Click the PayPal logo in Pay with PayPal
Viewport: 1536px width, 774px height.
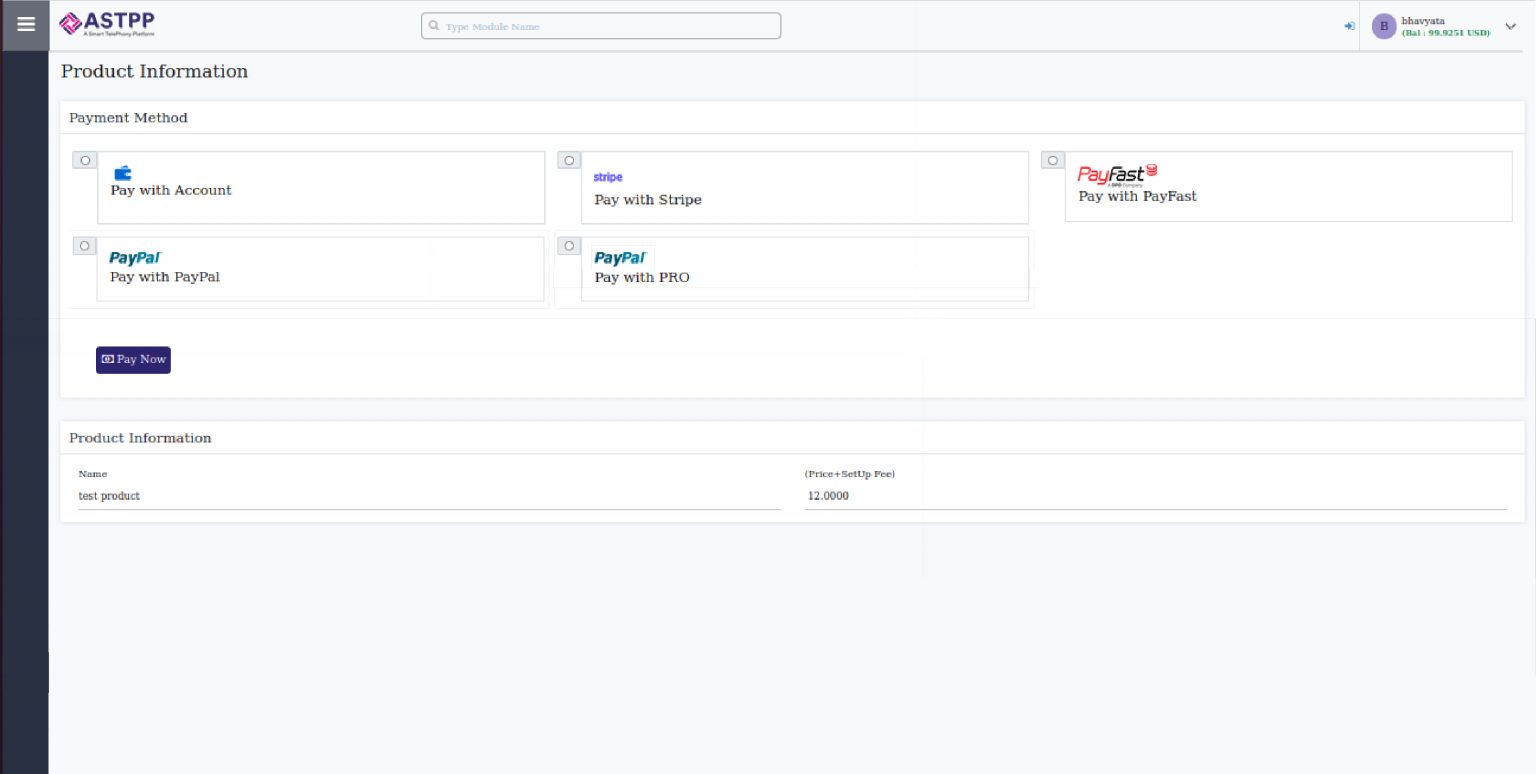135,257
